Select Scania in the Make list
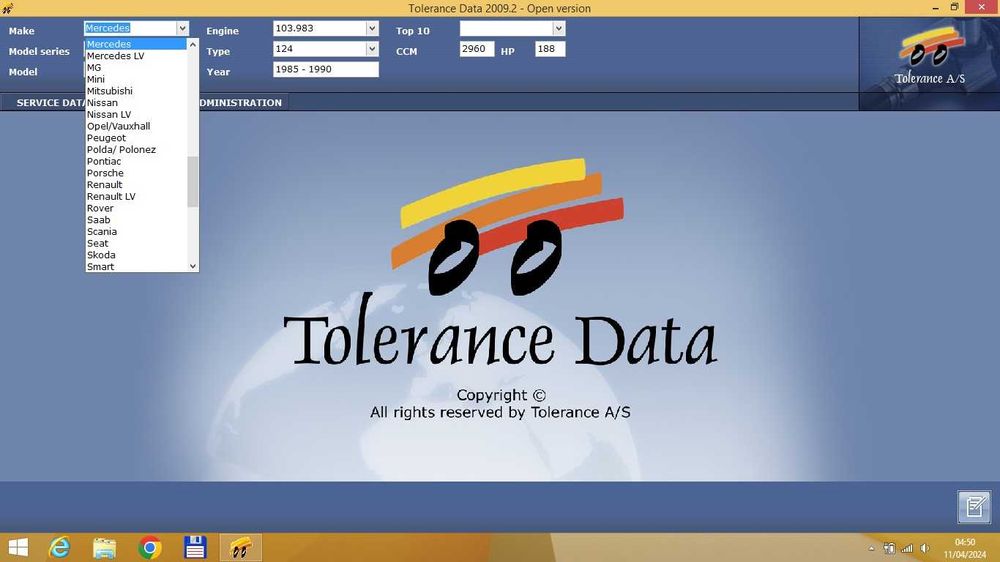The height and width of the screenshot is (562, 1000). click(x=136, y=232)
